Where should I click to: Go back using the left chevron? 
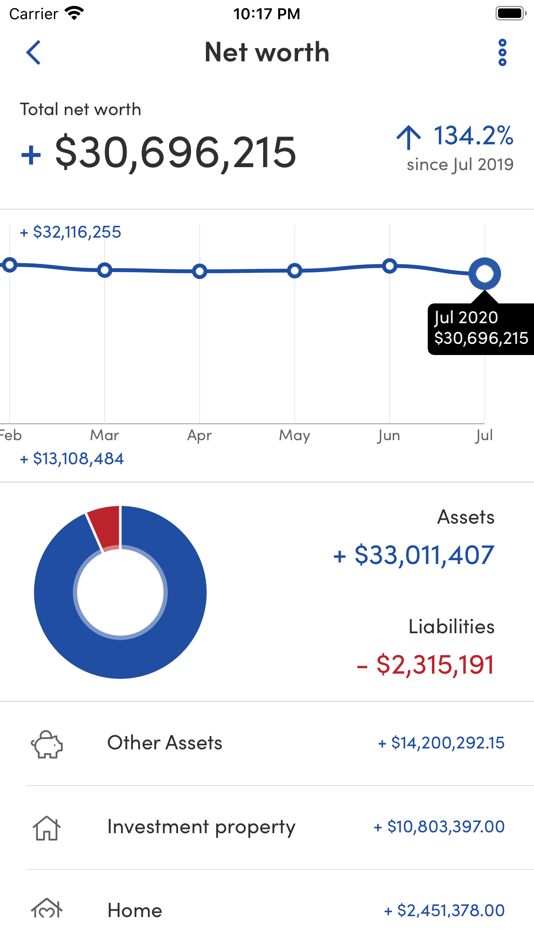point(33,53)
